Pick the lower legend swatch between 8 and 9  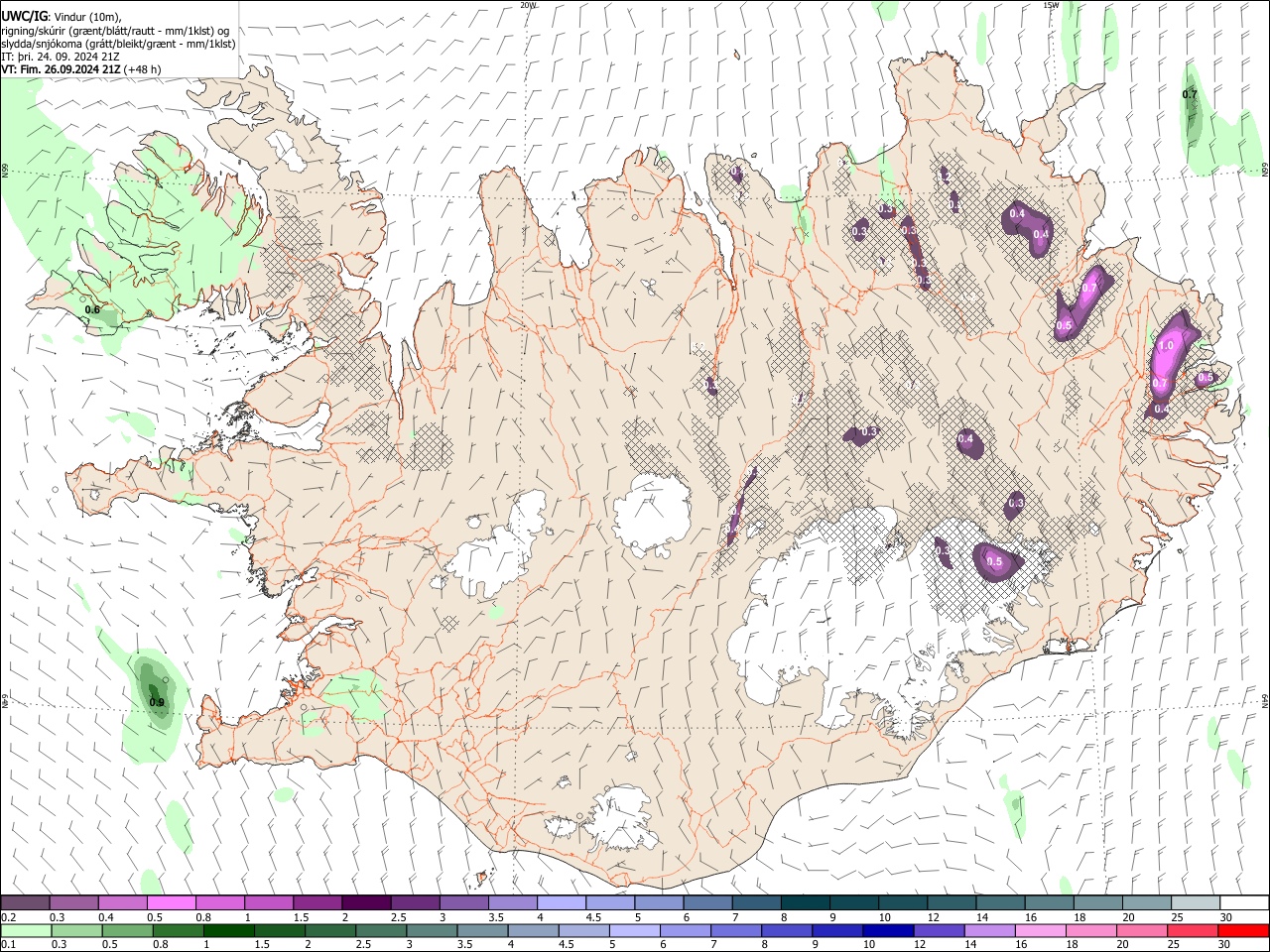pyautogui.click(x=786, y=931)
